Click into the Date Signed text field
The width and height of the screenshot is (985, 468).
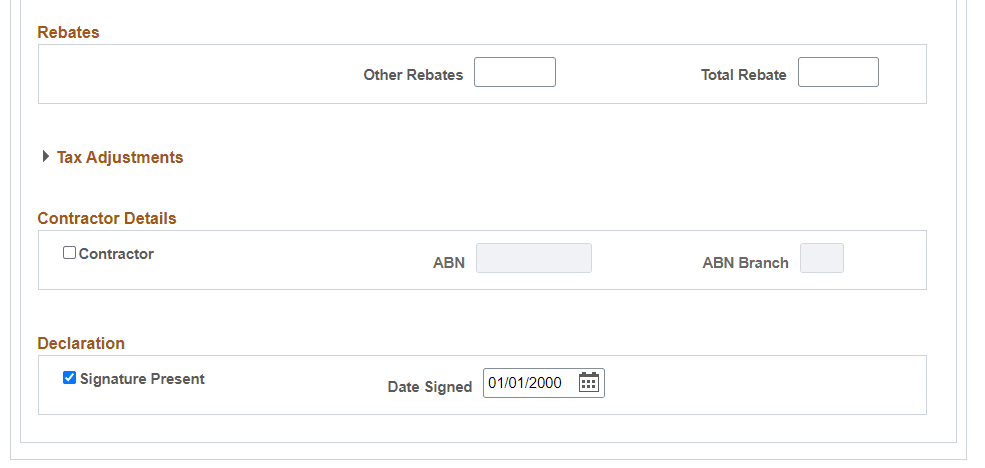coord(530,383)
